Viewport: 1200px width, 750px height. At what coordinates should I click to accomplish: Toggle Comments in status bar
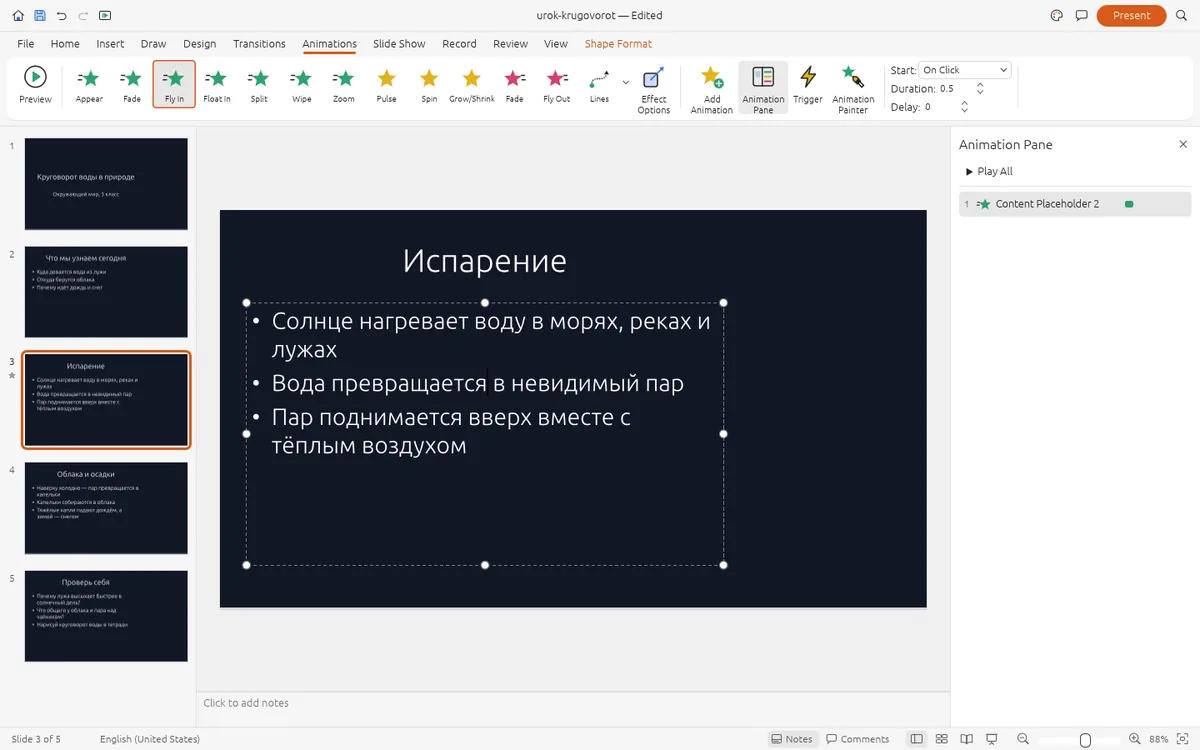click(858, 739)
